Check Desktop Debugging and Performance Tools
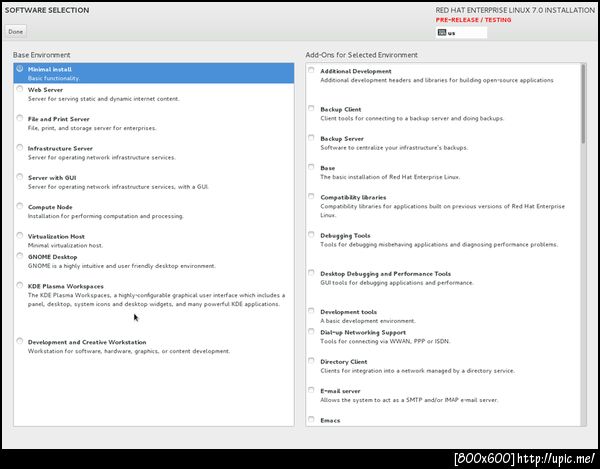The width and height of the screenshot is (600, 469). tap(311, 273)
